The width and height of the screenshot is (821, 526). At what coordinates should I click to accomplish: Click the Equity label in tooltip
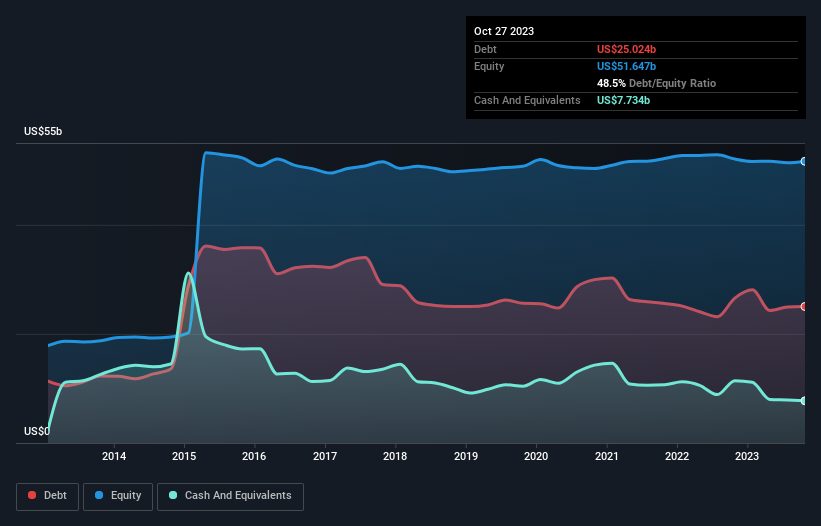click(x=489, y=66)
